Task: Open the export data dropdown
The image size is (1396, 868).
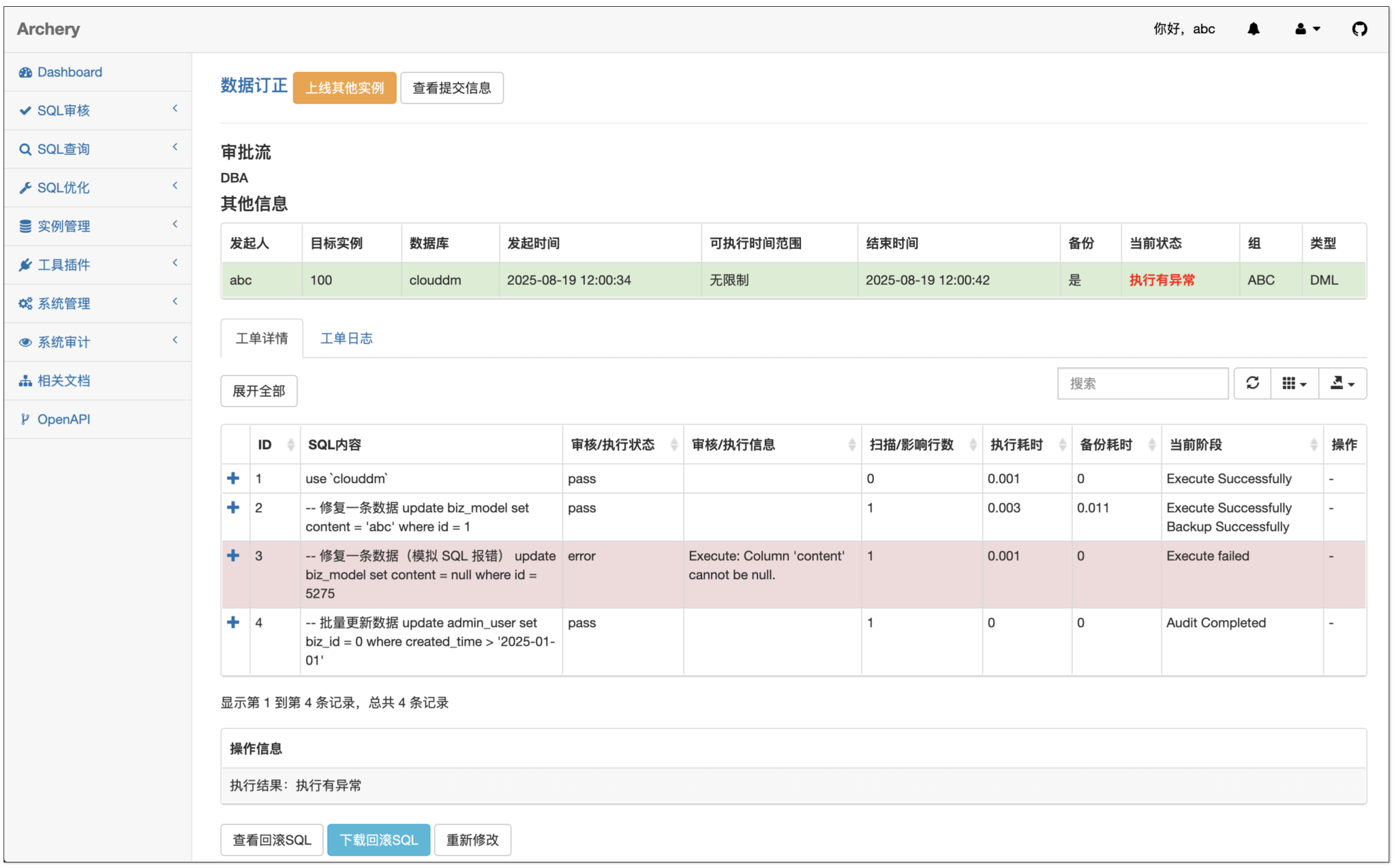Action: point(1341,384)
